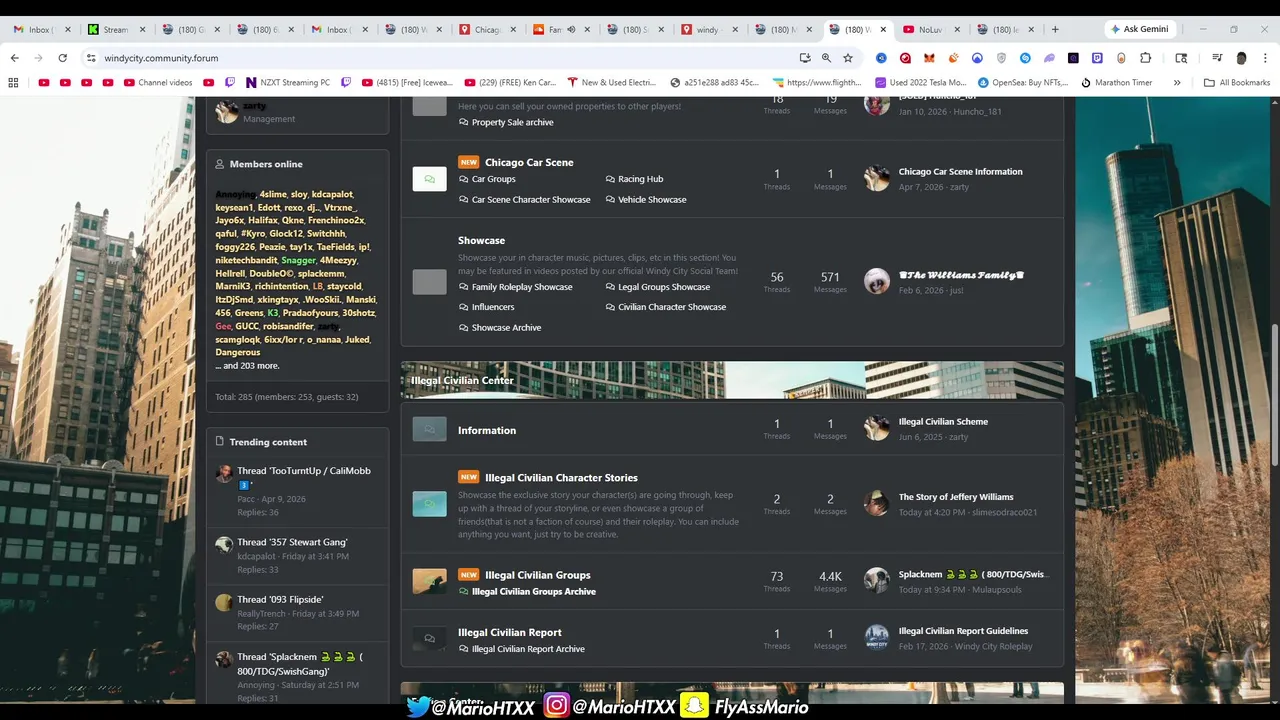Open the Channel videos bookmark
This screenshot has height=720, width=1280.
click(x=158, y=83)
